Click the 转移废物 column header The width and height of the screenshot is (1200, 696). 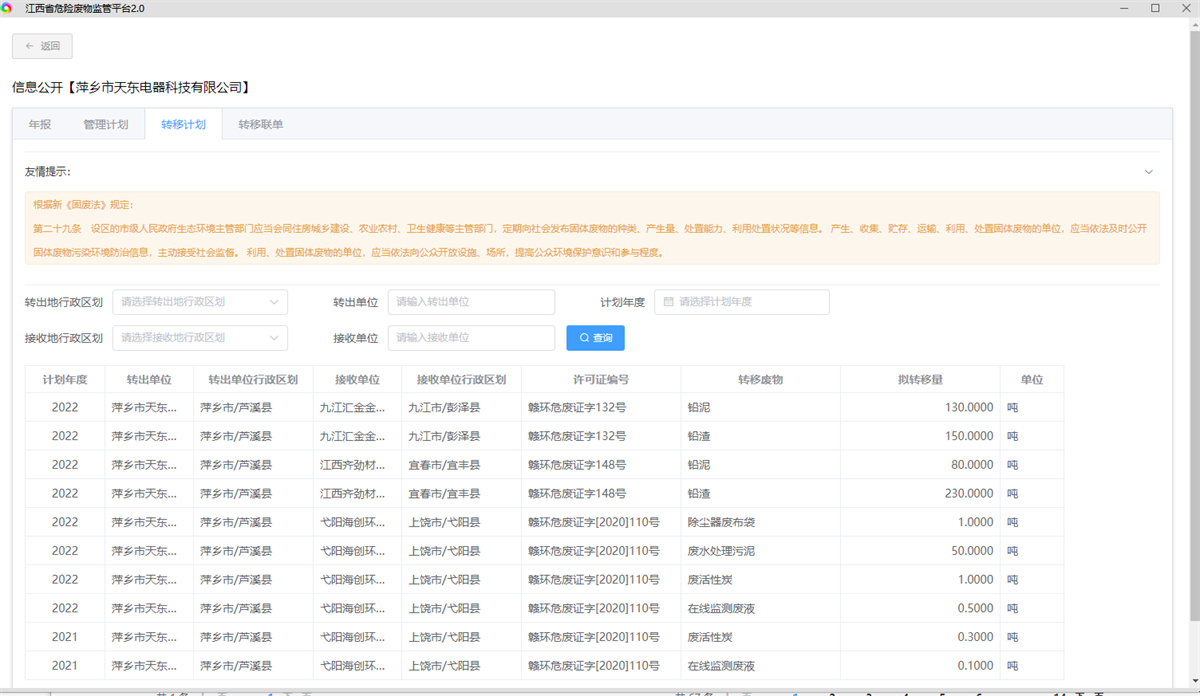pos(760,380)
